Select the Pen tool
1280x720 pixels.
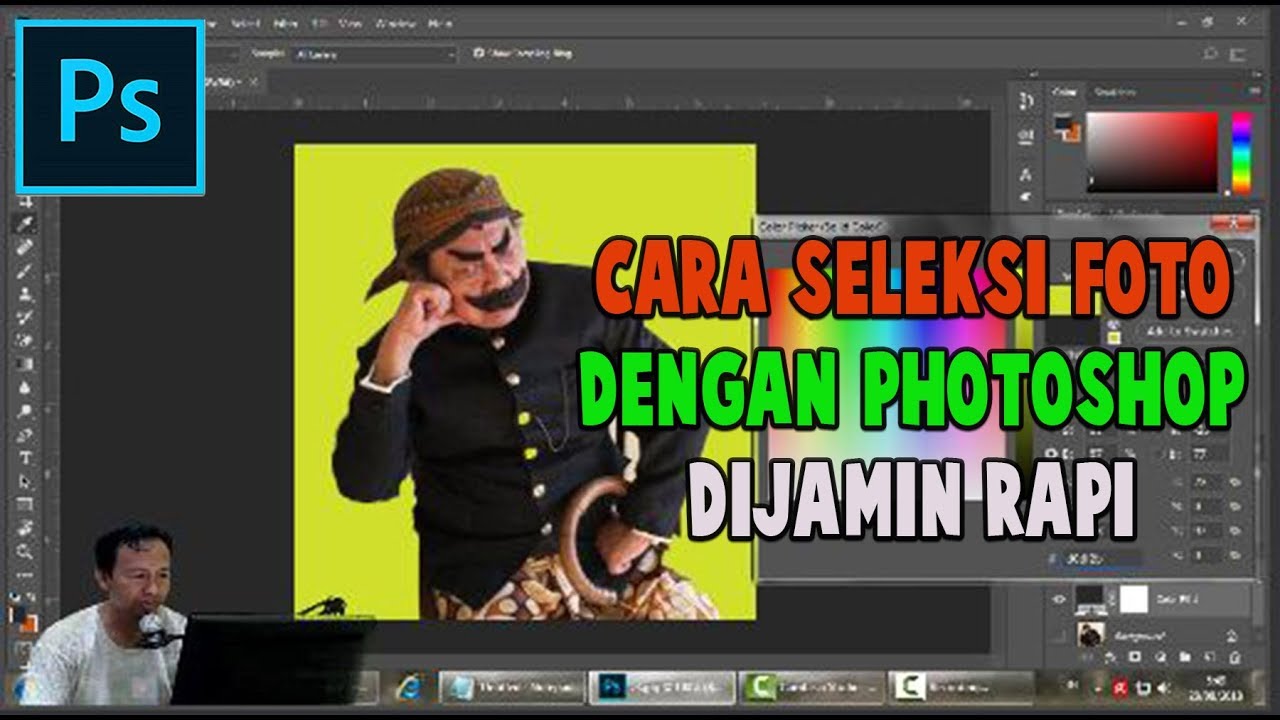(26, 435)
